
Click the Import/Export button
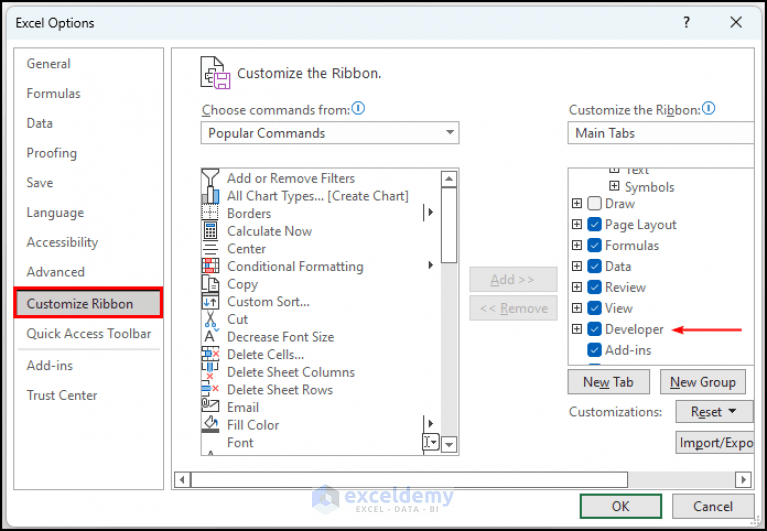(x=715, y=442)
